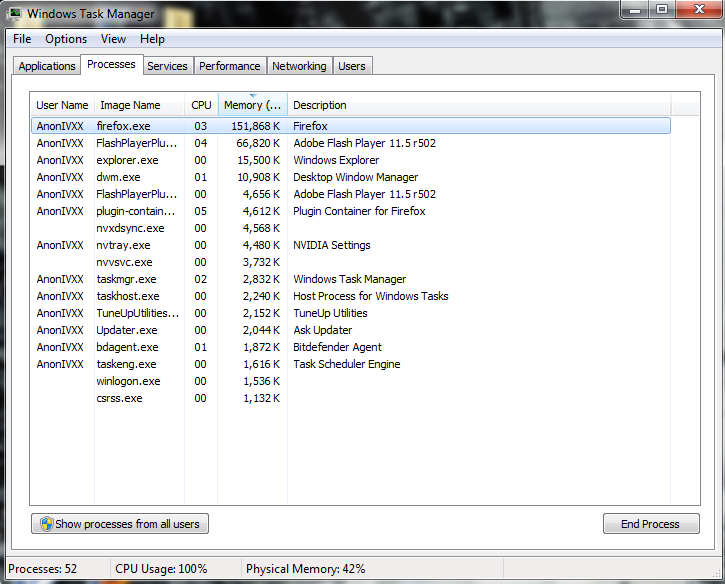Click the NVIDIA Settings description

pyautogui.click(x=332, y=245)
